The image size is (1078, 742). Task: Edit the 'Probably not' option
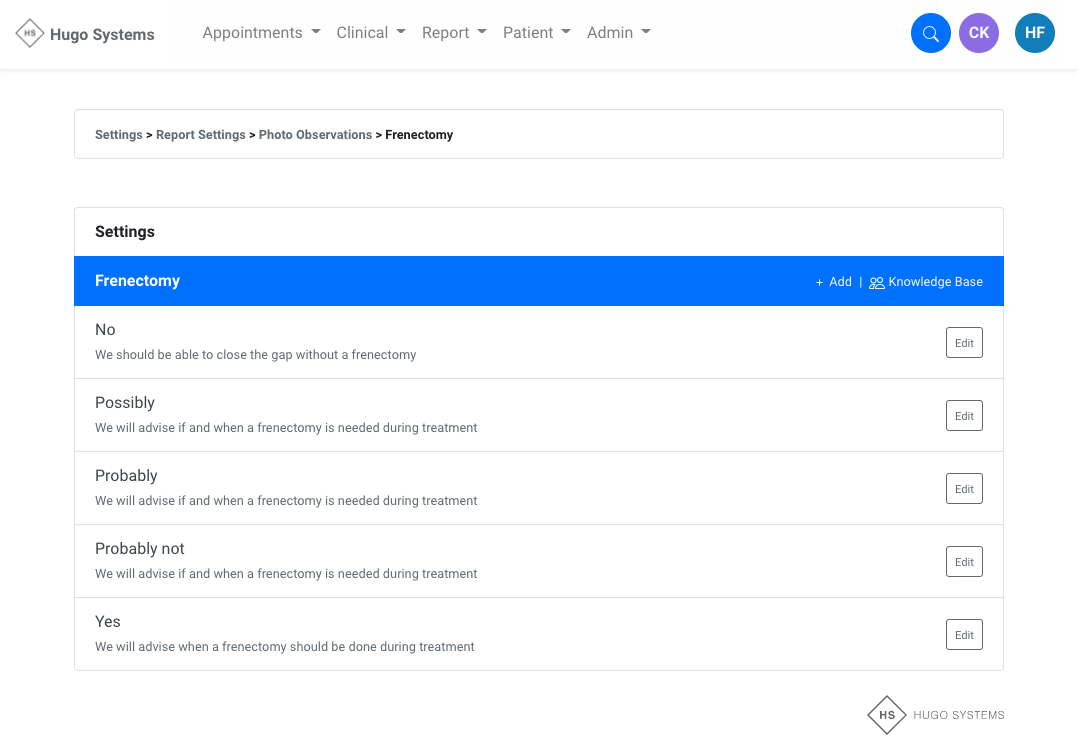(x=964, y=562)
